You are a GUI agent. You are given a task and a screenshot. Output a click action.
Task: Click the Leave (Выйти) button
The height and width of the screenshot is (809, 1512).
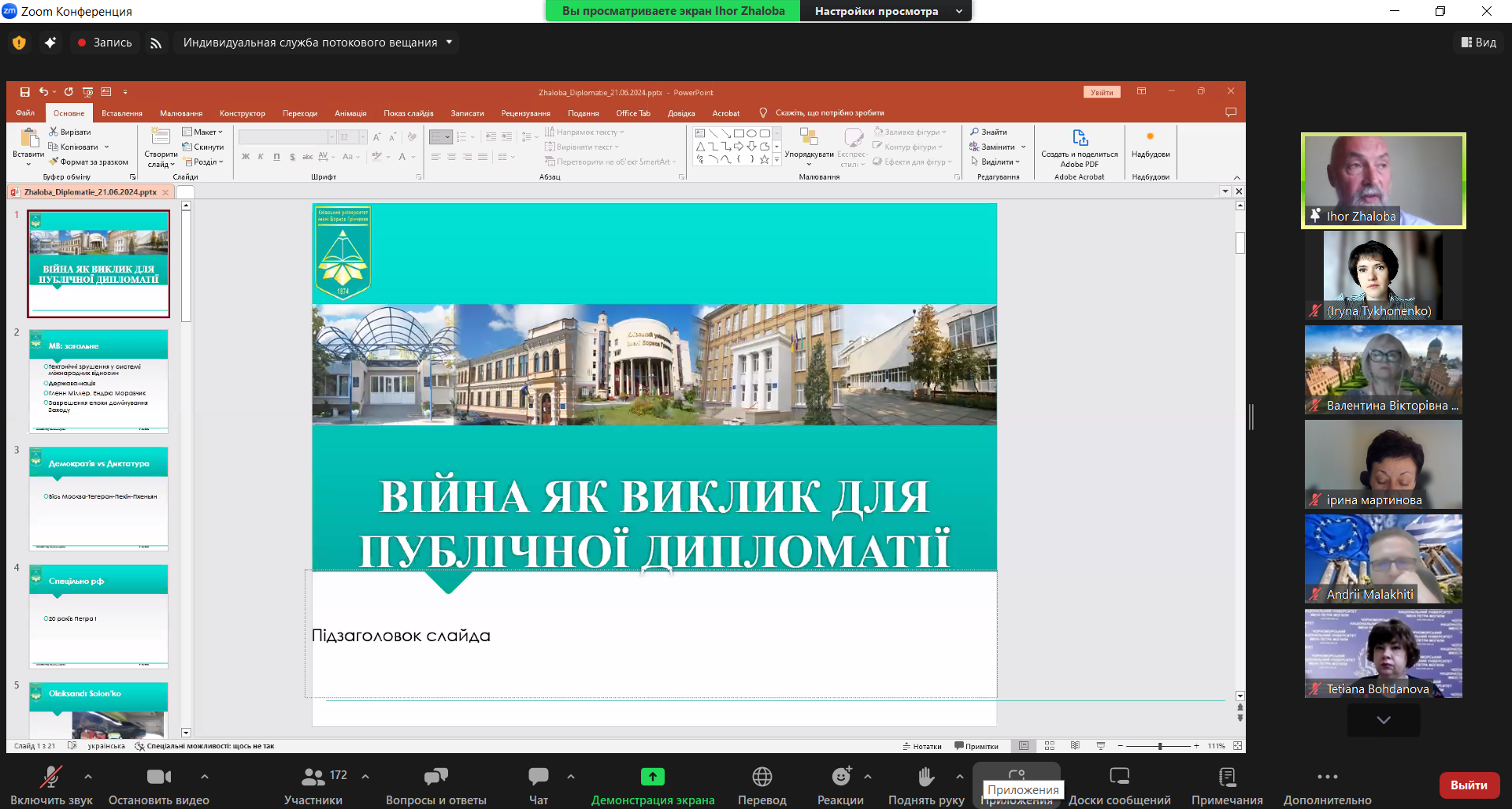[x=1469, y=785]
